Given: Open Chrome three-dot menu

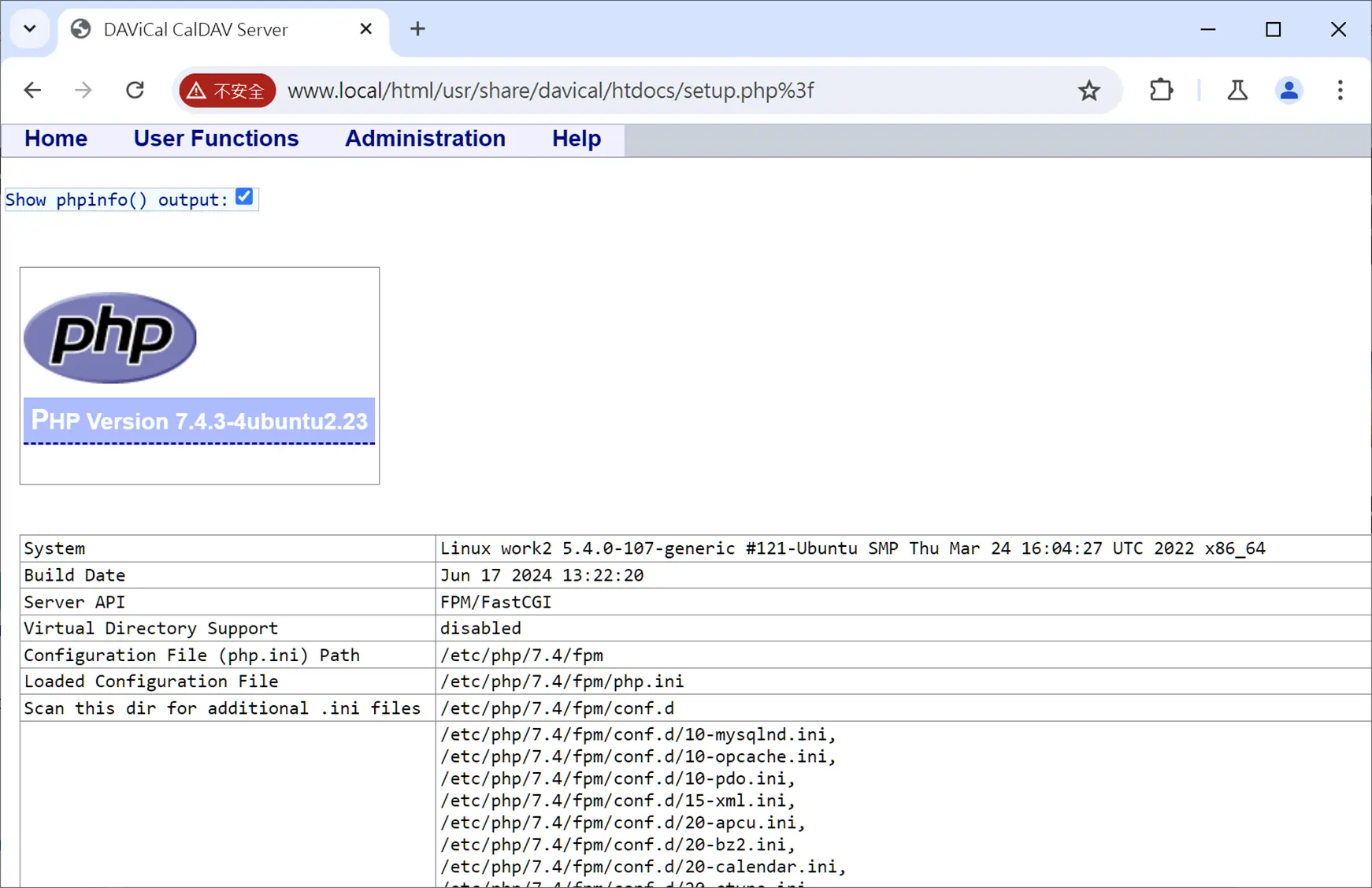Looking at the screenshot, I should [x=1340, y=91].
